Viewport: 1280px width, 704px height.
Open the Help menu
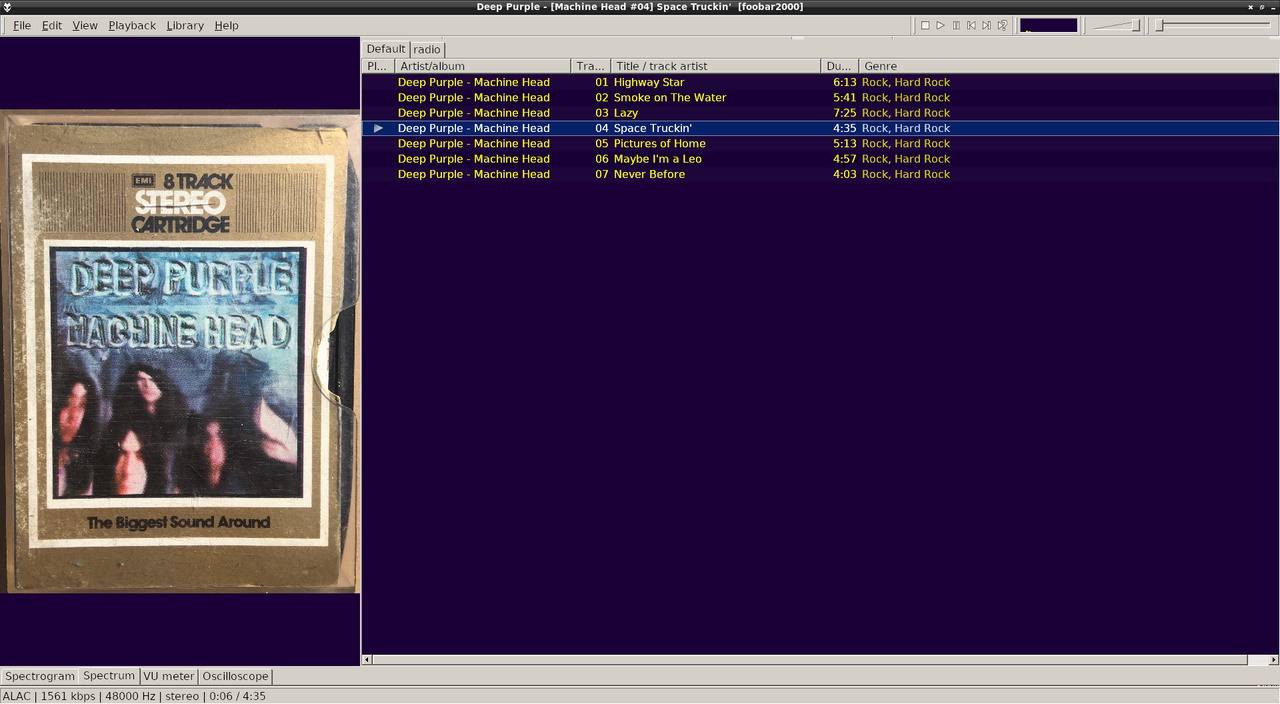click(x=227, y=25)
